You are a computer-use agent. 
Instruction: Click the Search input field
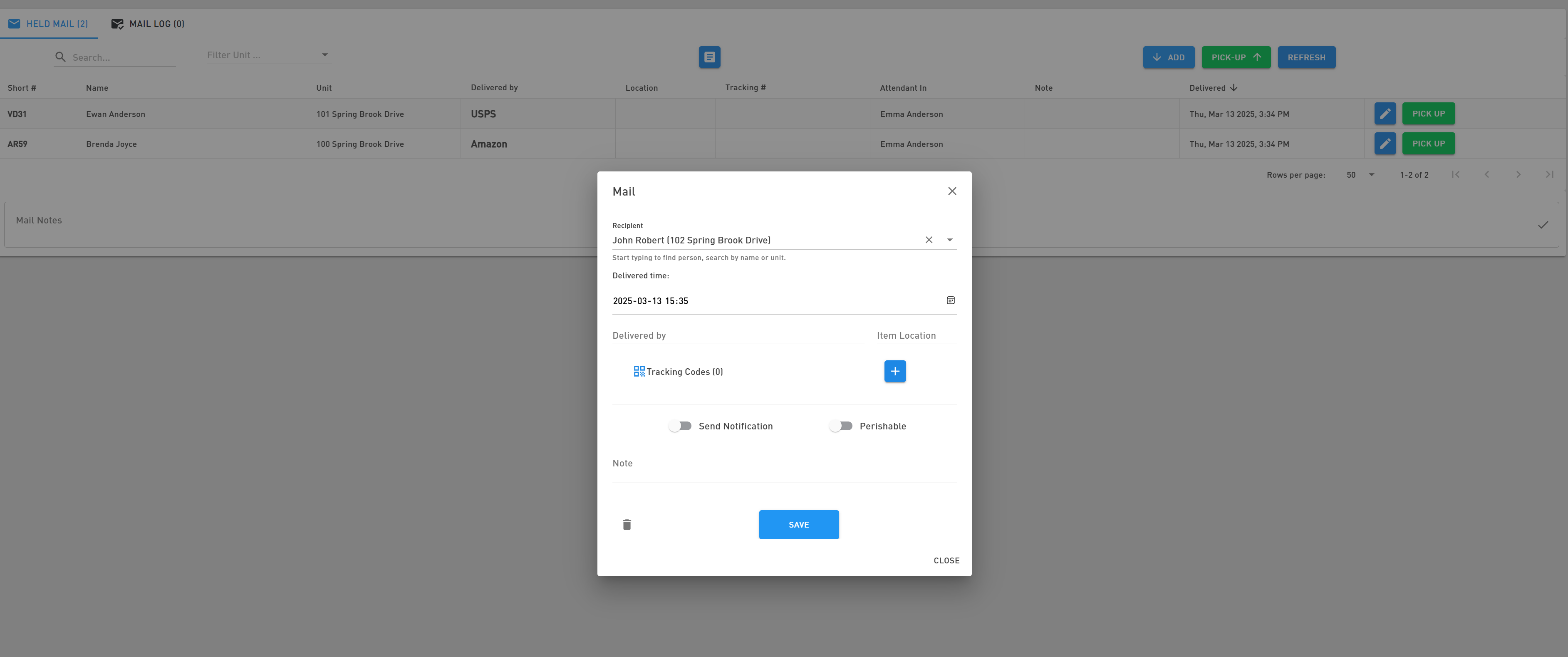pyautogui.click(x=124, y=57)
